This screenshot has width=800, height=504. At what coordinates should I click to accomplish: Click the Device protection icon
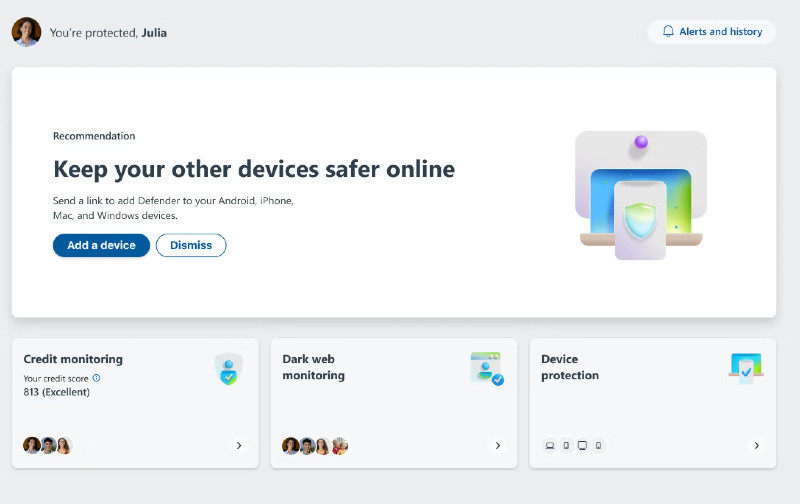pyautogui.click(x=745, y=368)
